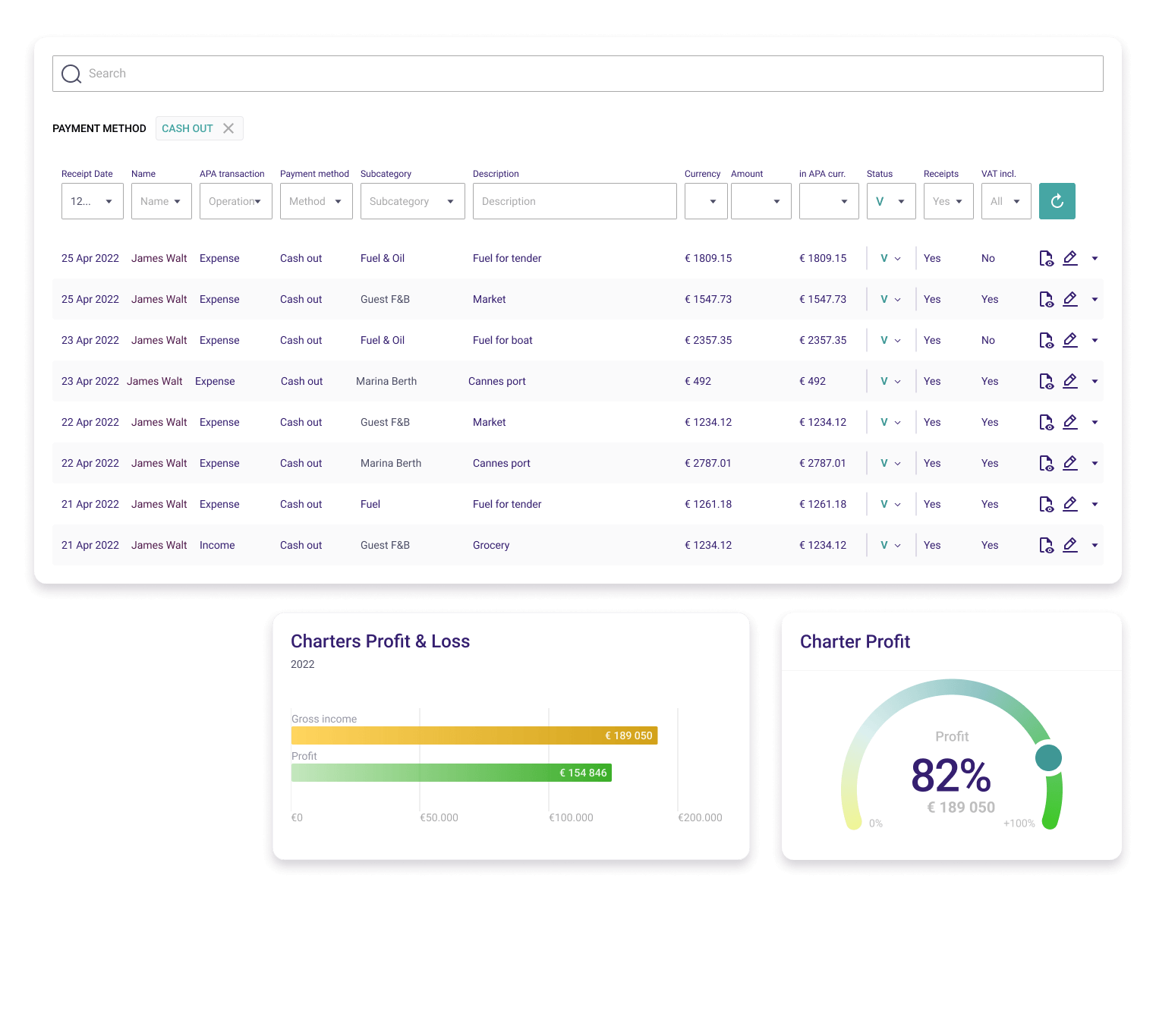The height and width of the screenshot is (1036, 1156).
Task: Open the VAT incl. All filter
Action: (x=1006, y=201)
